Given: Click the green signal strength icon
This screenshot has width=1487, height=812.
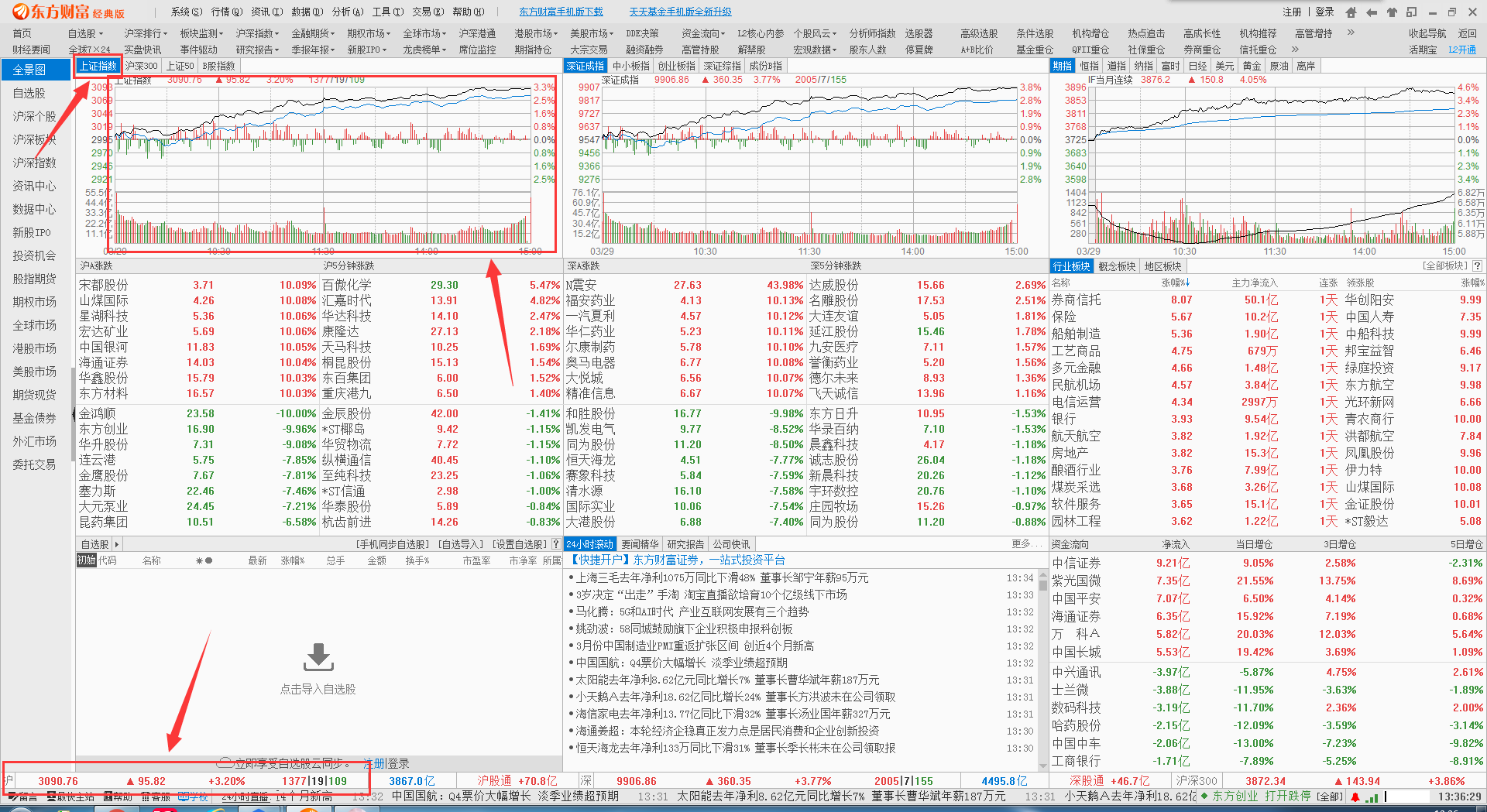Looking at the screenshot, I should (x=1372, y=797).
